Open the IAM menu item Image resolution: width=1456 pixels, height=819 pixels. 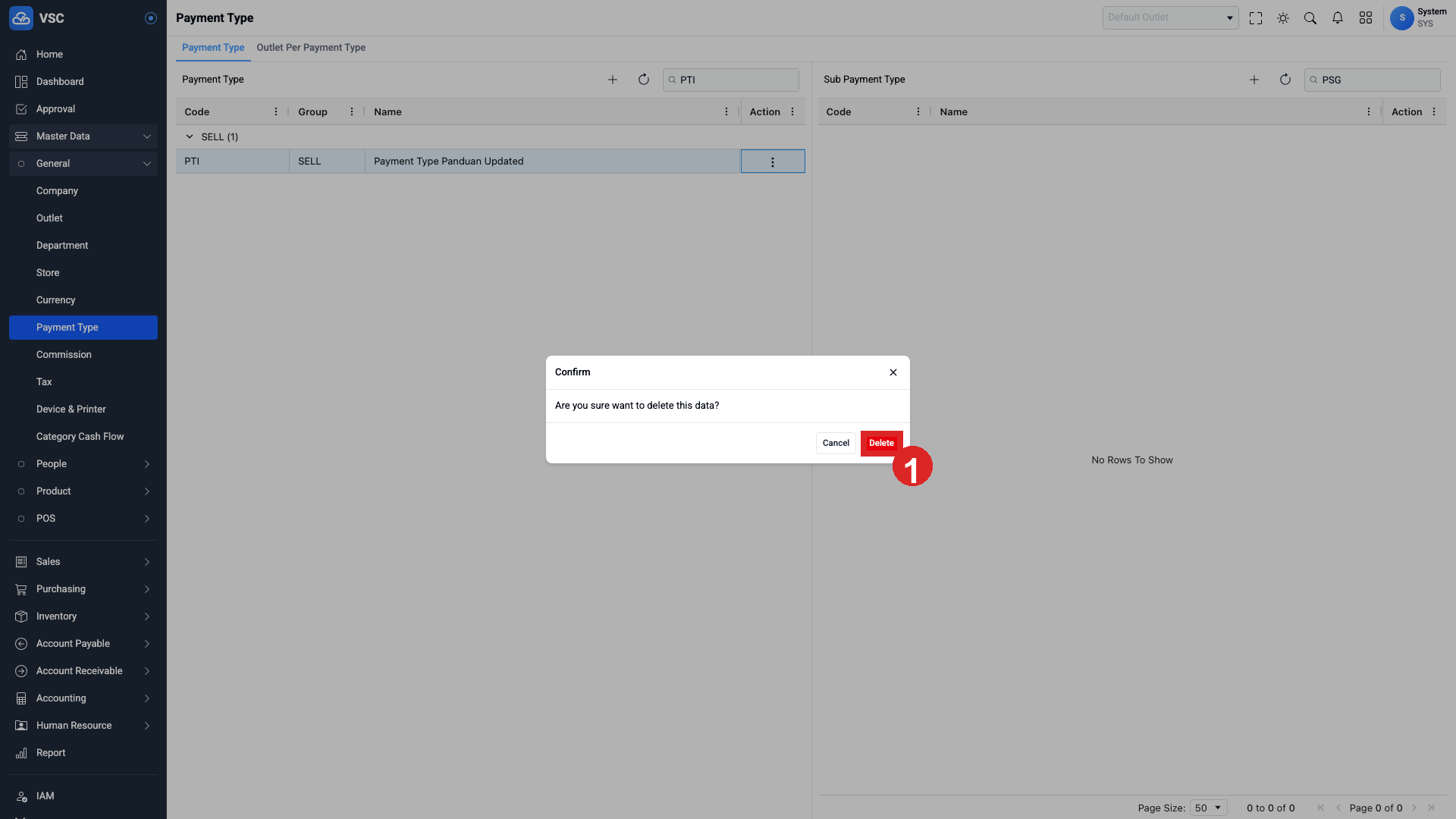(83, 796)
